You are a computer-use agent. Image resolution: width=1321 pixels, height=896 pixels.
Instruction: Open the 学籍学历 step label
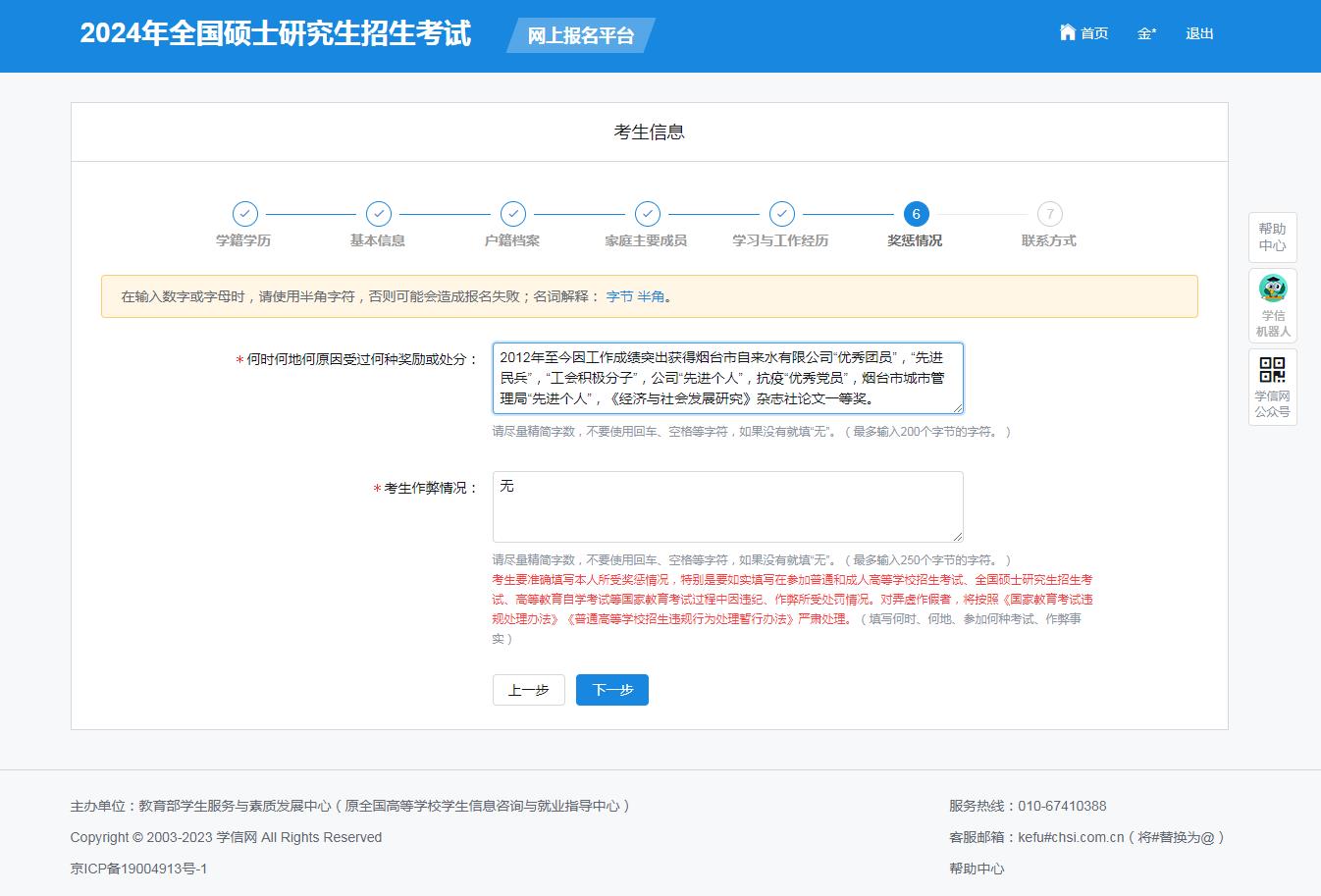pyautogui.click(x=243, y=240)
